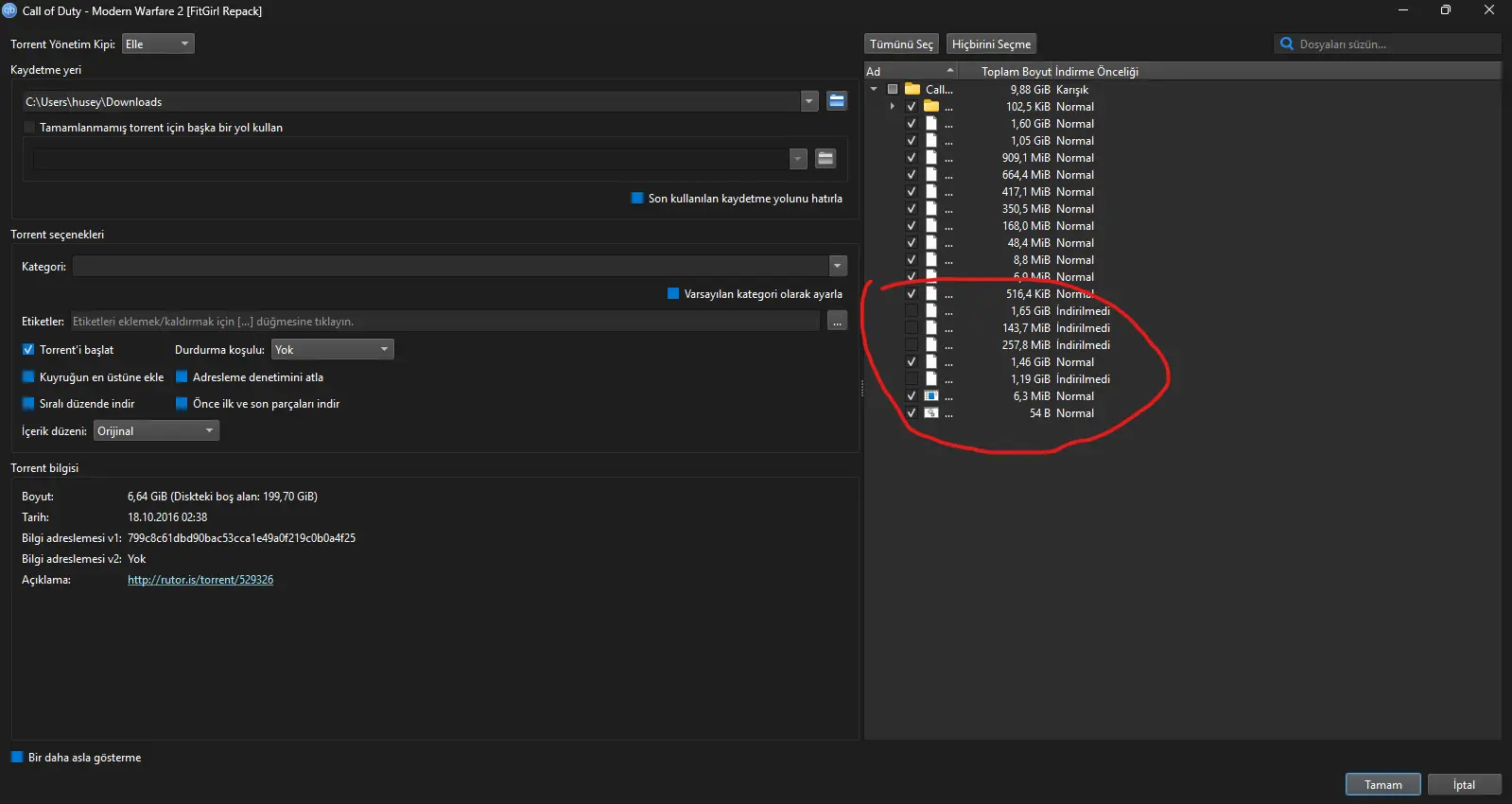Open the 'Durdurma koşulu' dropdown
This screenshot has width=1512, height=804.
tap(333, 349)
